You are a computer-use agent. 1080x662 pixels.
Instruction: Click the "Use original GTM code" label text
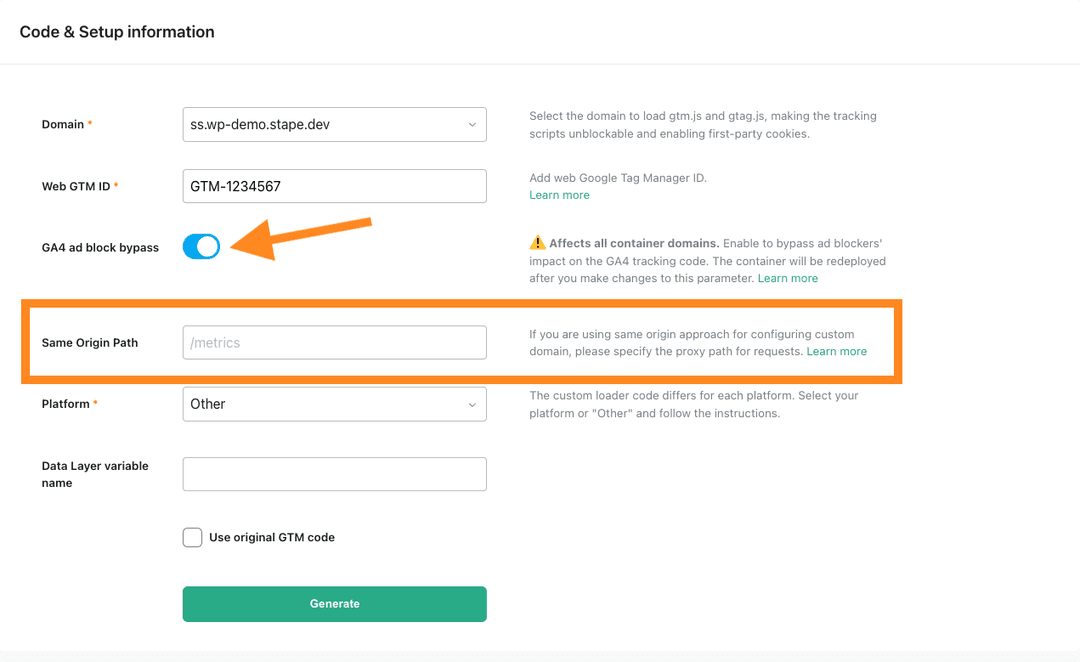click(271, 537)
